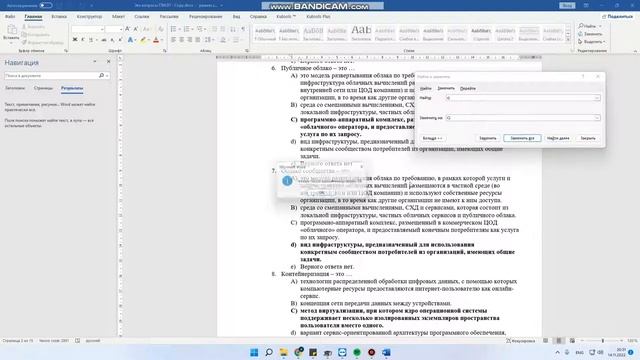Open the View (Вид) tab
Image resolution: width=640 pixels, height=360 pixels.
(236, 16)
